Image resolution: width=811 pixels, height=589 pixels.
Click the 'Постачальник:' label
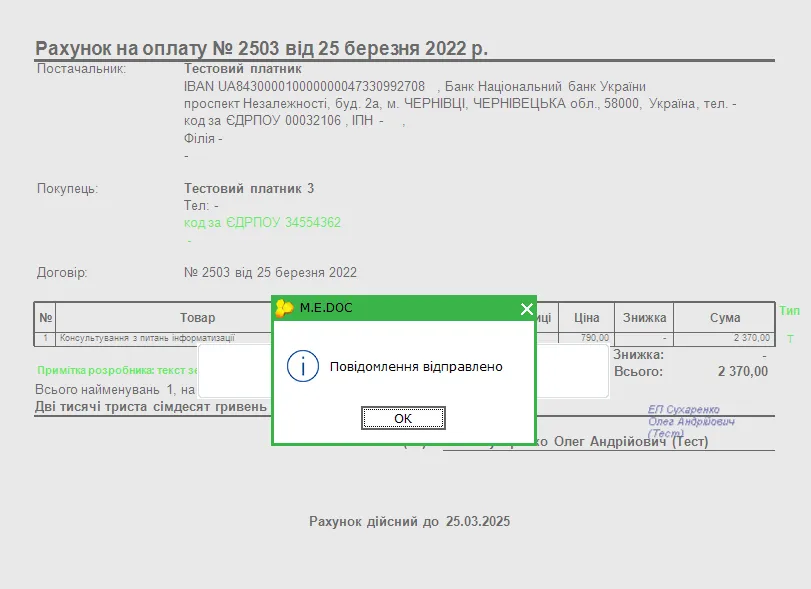tap(81, 68)
